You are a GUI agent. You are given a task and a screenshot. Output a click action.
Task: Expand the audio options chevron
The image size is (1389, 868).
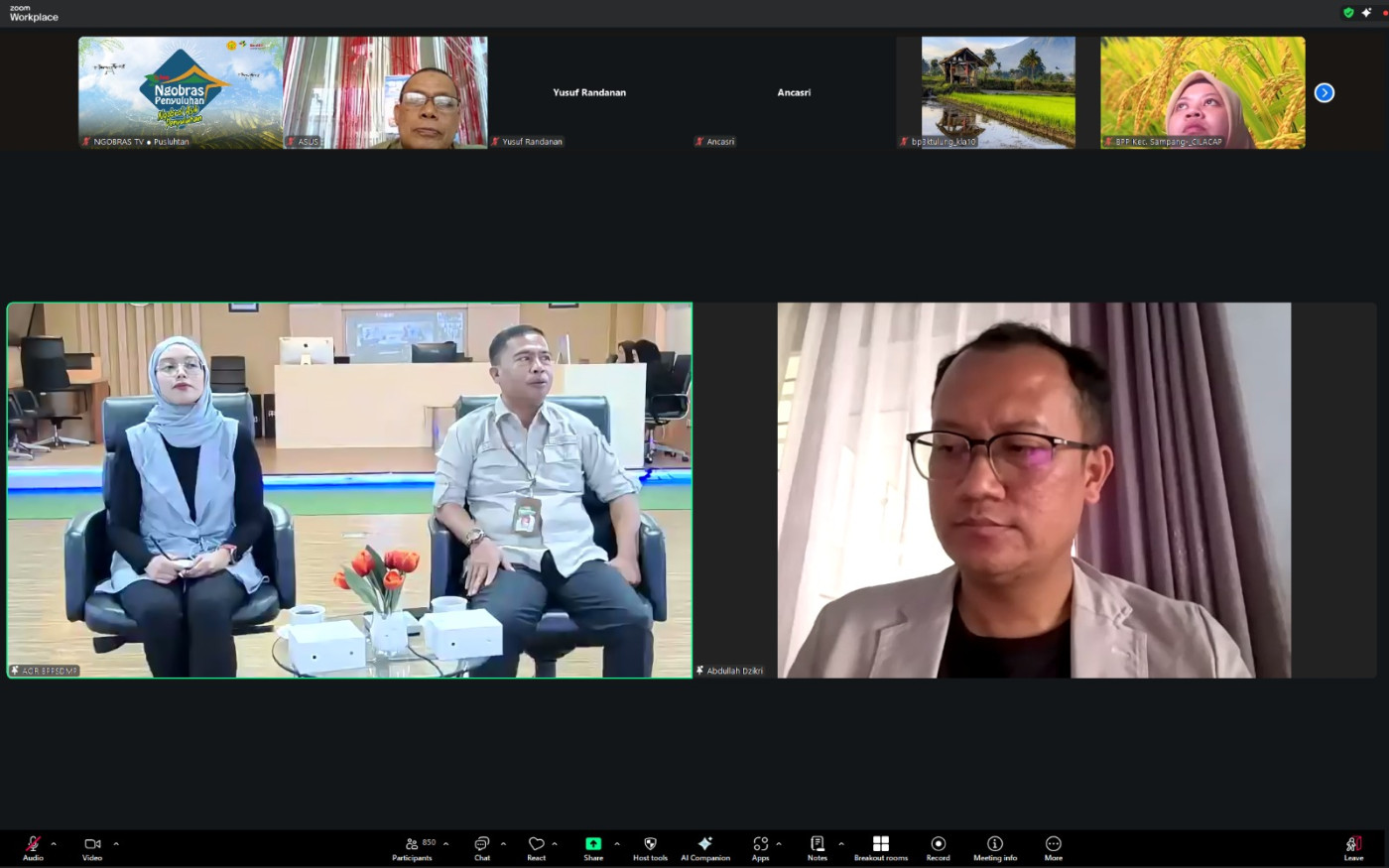click(54, 844)
